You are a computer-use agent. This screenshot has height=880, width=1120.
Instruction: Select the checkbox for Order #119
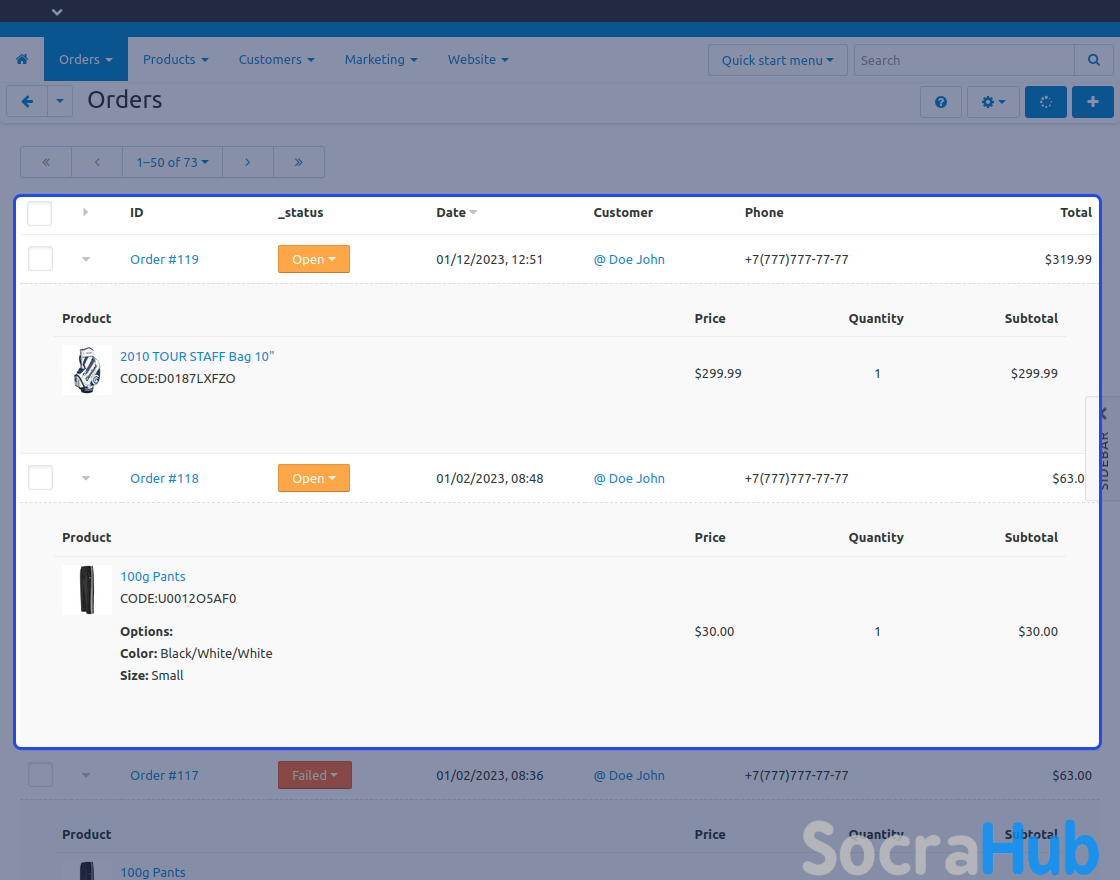point(40,259)
